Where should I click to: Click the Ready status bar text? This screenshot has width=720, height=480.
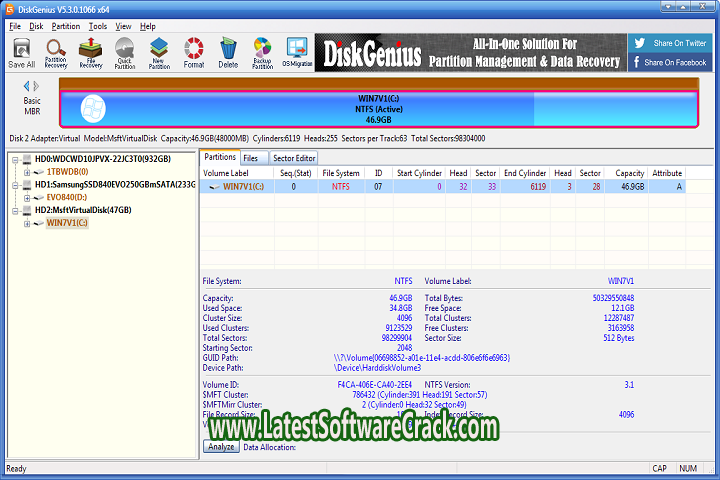[x=17, y=469]
